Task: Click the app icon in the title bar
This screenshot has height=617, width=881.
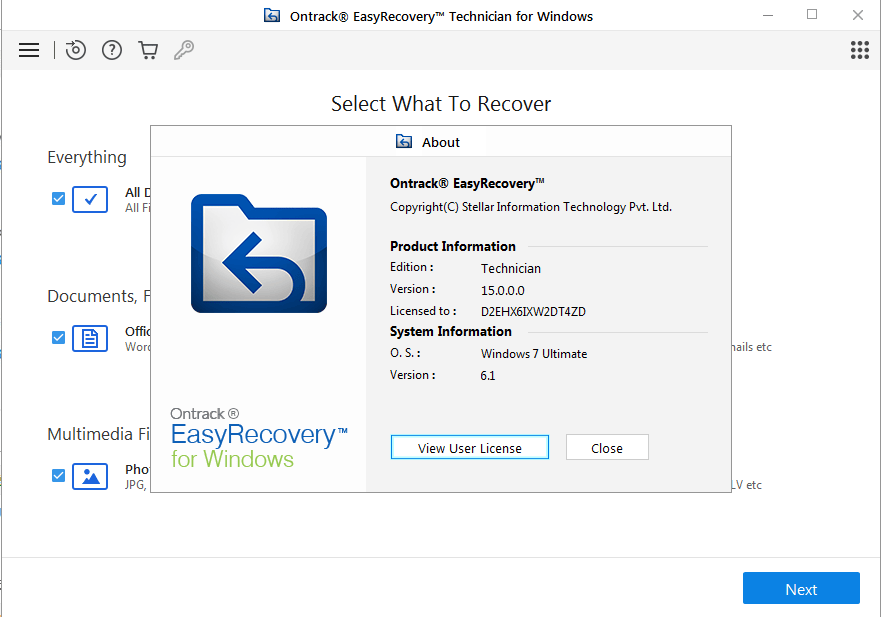Action: [272, 16]
